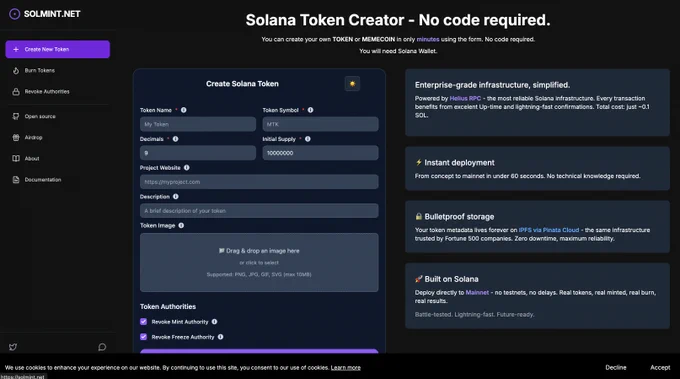Screen dimensions: 680x379
Task: Click info icon next to Token Name
Action: coord(184,110)
